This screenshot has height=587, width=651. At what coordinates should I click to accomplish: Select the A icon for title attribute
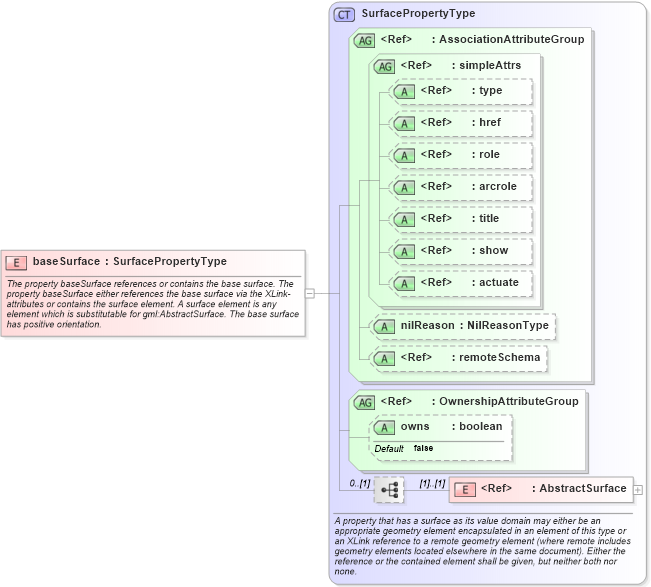[x=404, y=219]
